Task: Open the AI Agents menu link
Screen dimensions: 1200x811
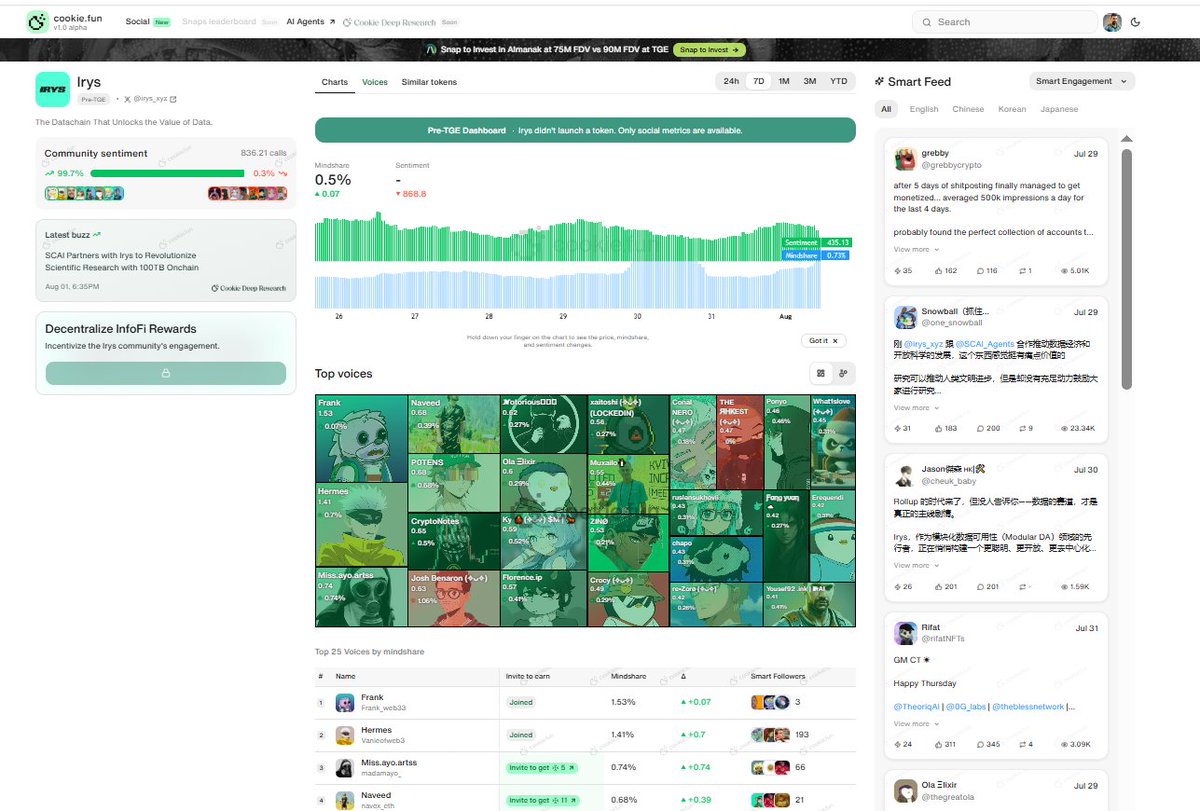Action: click(310, 21)
